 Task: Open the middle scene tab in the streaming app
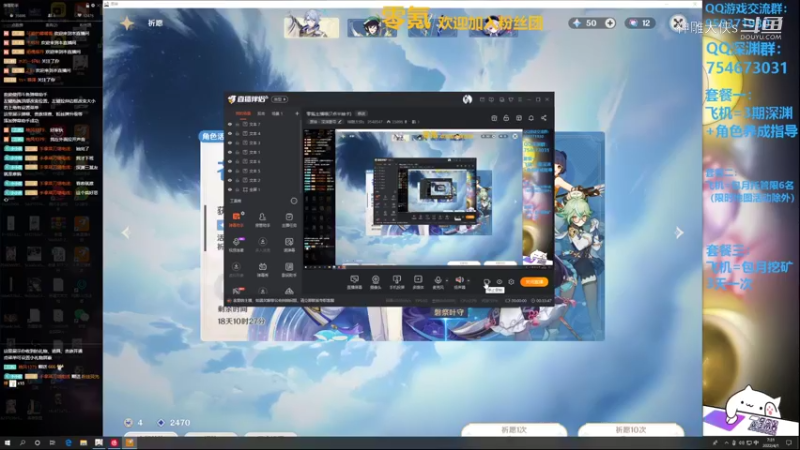click(x=261, y=113)
